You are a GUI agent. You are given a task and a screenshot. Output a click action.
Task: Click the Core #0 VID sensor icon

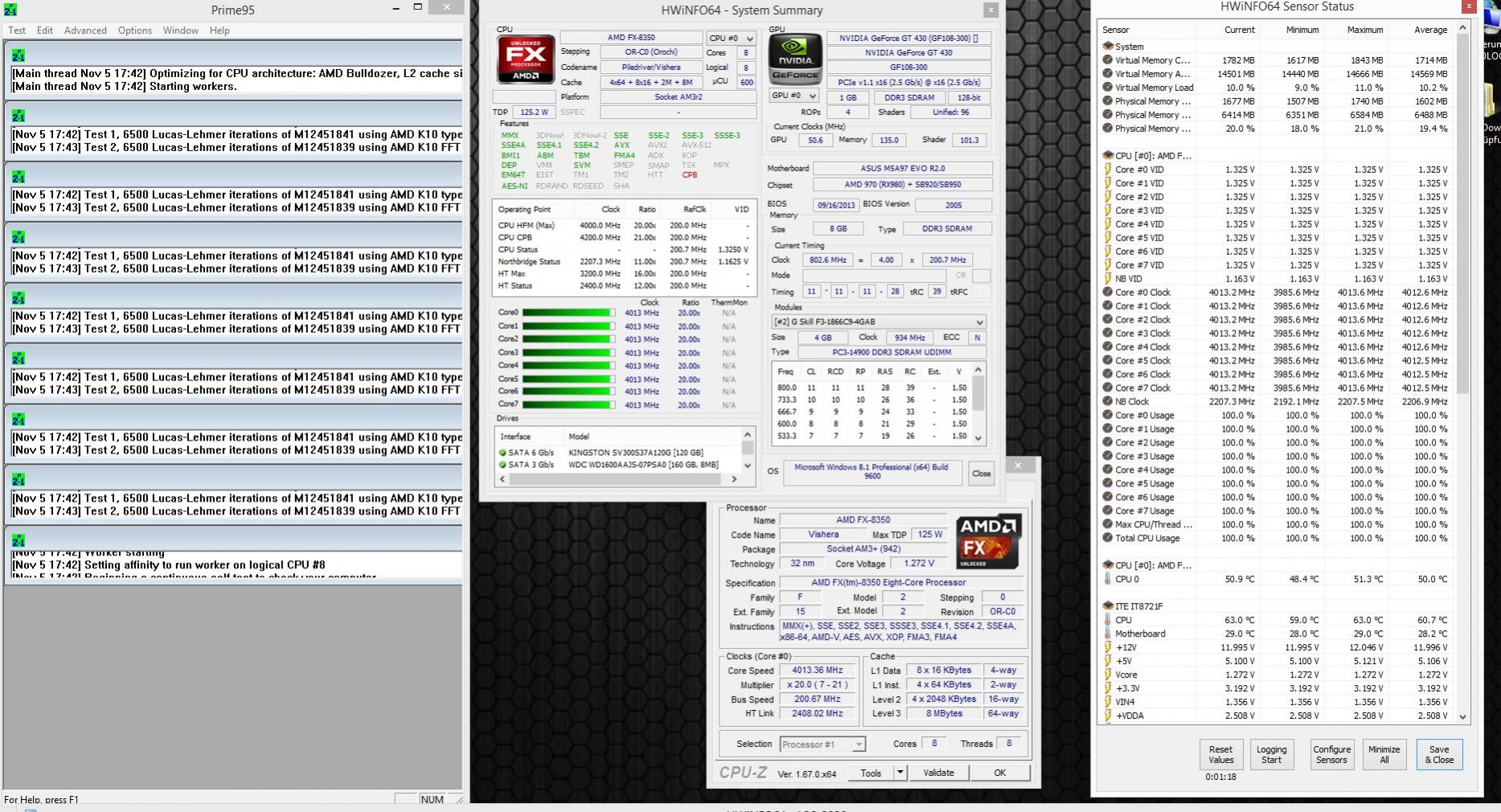tap(1107, 170)
